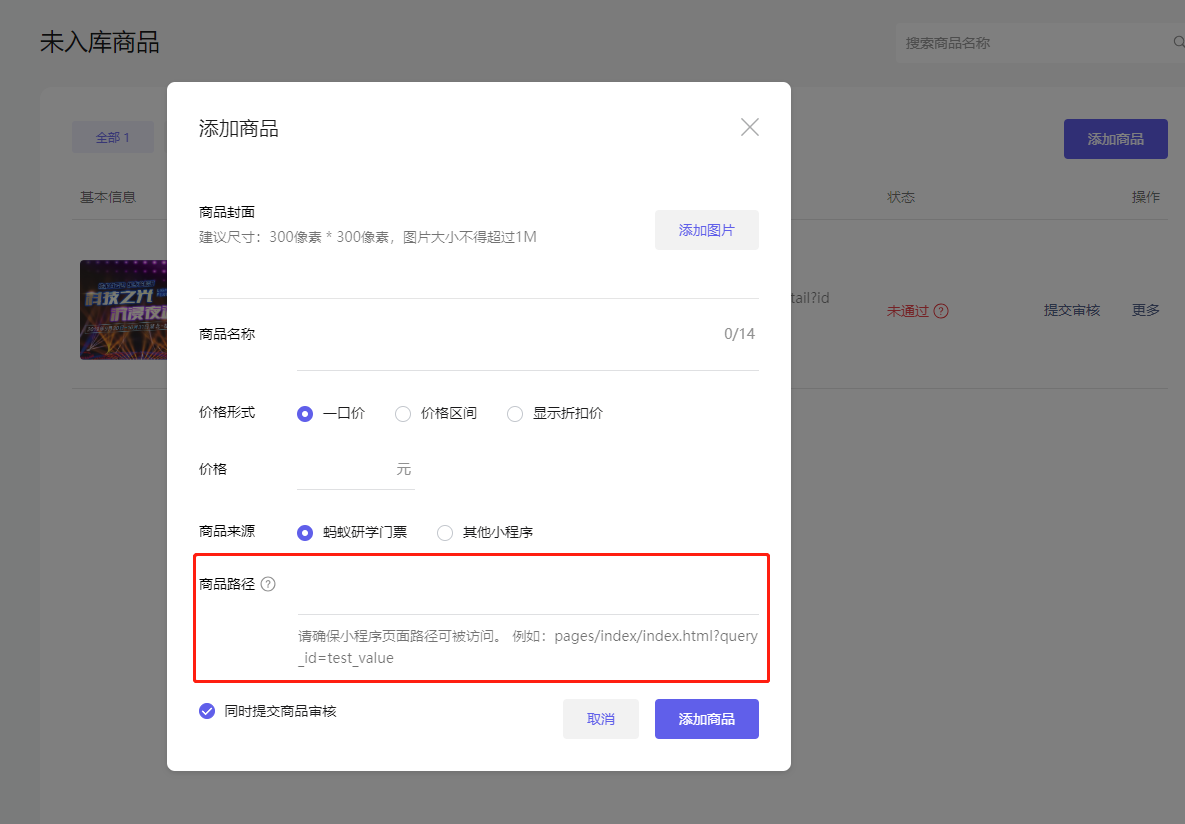Click the product thumbnail image
This screenshot has width=1185, height=824.
coord(123,310)
